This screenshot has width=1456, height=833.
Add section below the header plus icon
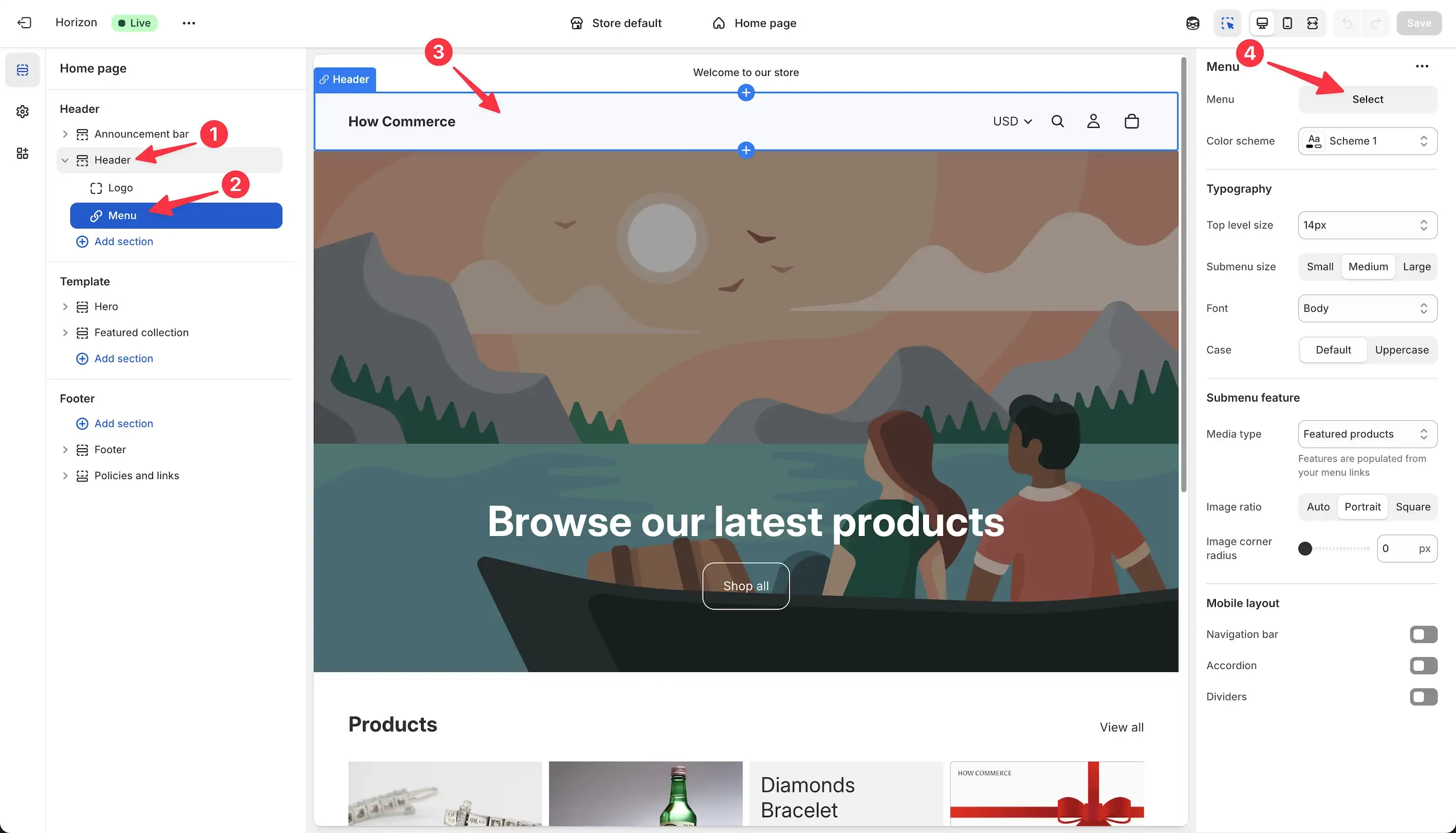[746, 151]
